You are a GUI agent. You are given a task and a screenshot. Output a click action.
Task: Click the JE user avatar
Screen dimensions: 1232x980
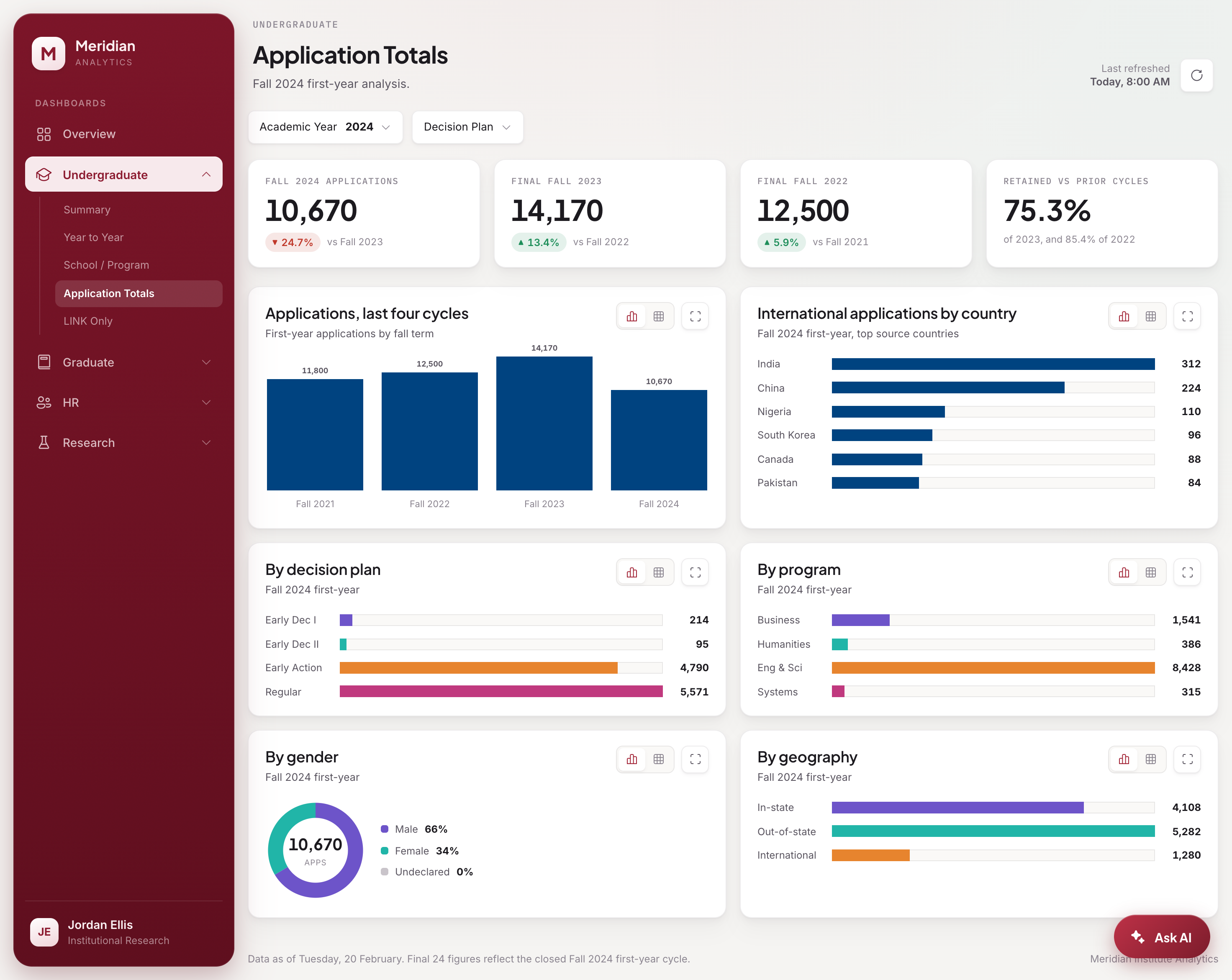point(44,932)
